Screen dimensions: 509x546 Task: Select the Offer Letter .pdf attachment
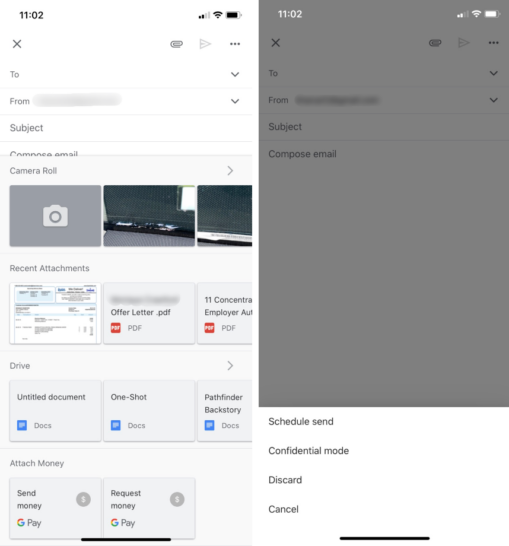coord(149,313)
